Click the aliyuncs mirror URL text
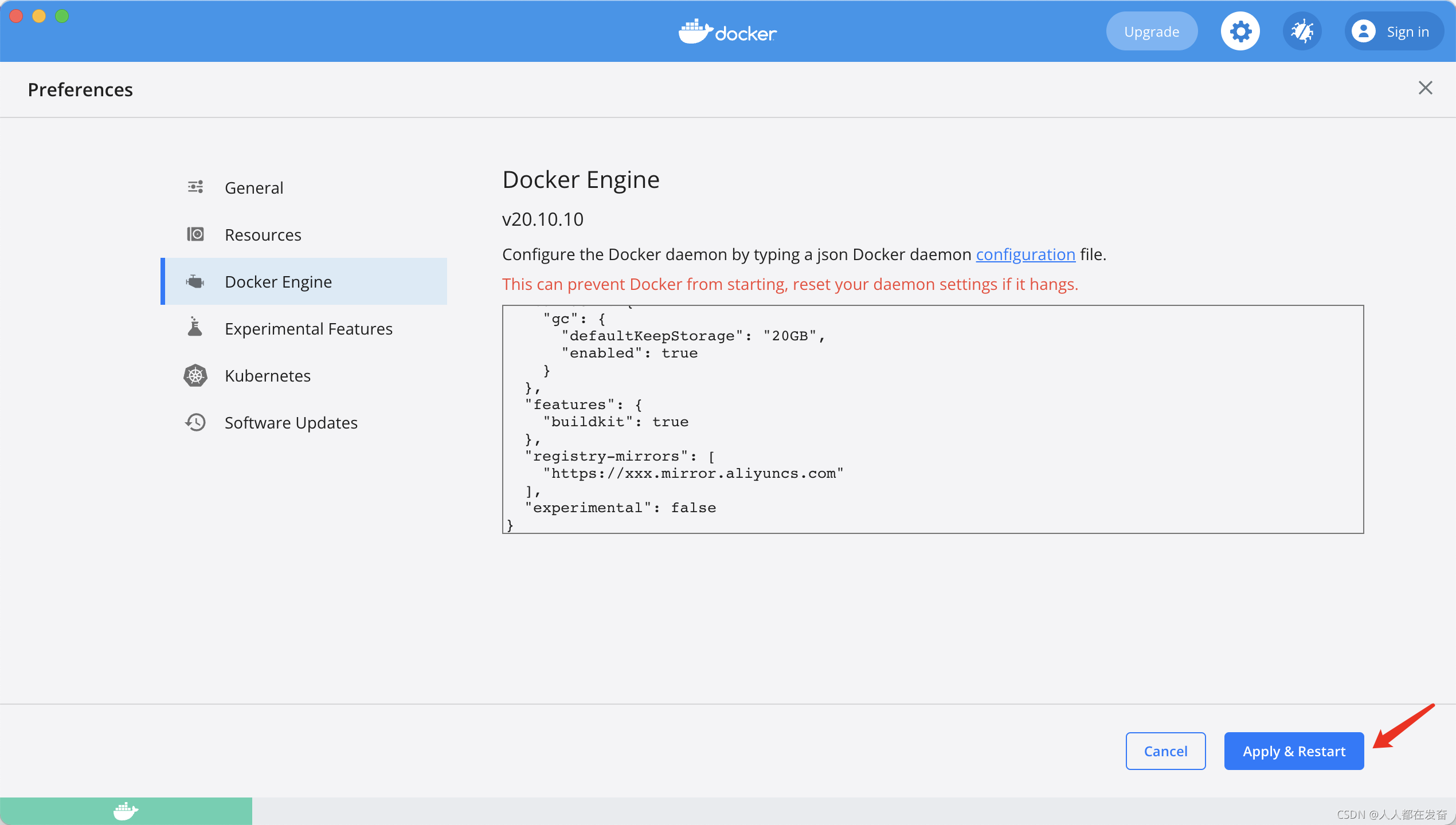The height and width of the screenshot is (825, 1456). 693,473
